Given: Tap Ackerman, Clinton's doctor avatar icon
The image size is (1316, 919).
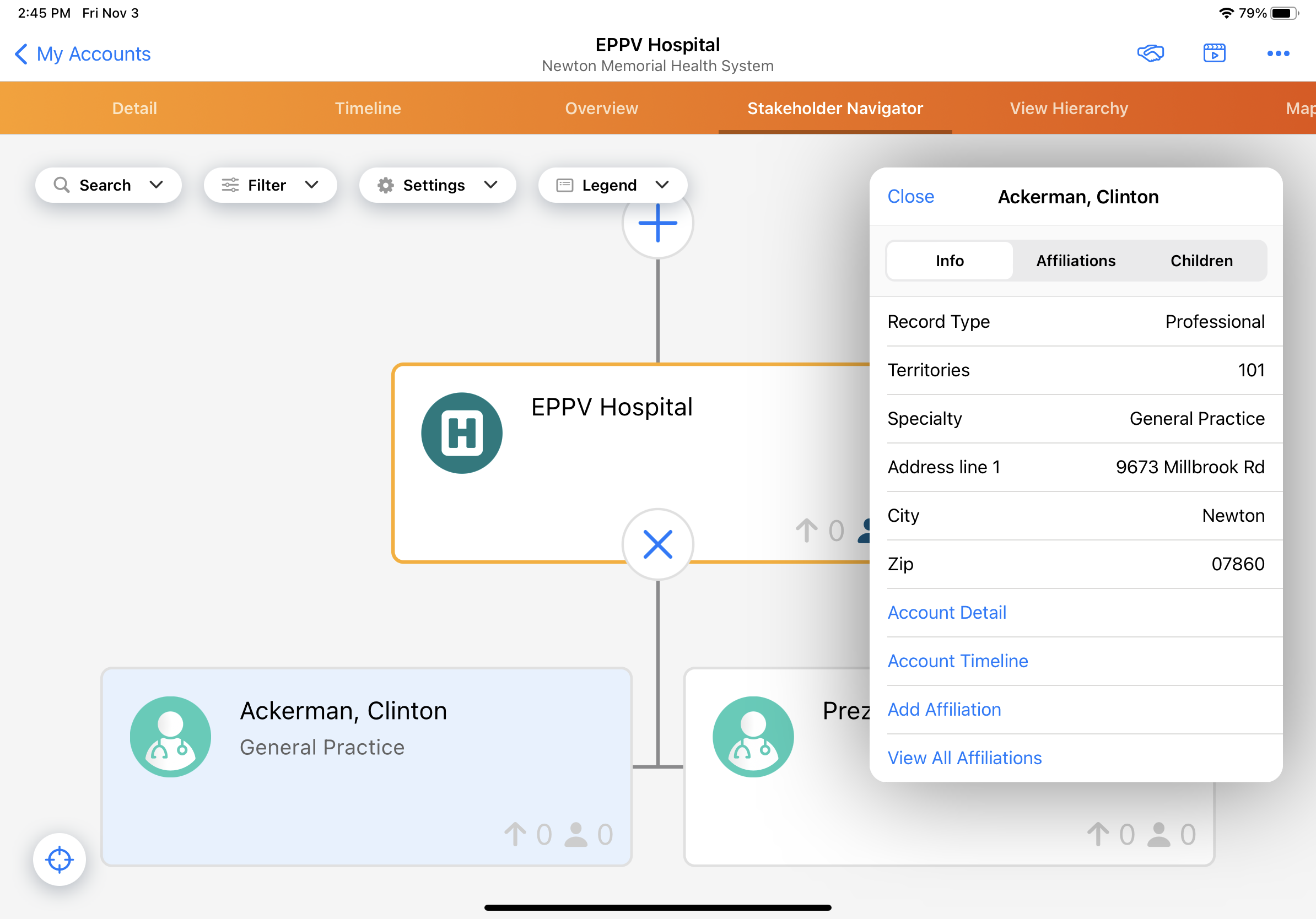Looking at the screenshot, I should (x=170, y=736).
